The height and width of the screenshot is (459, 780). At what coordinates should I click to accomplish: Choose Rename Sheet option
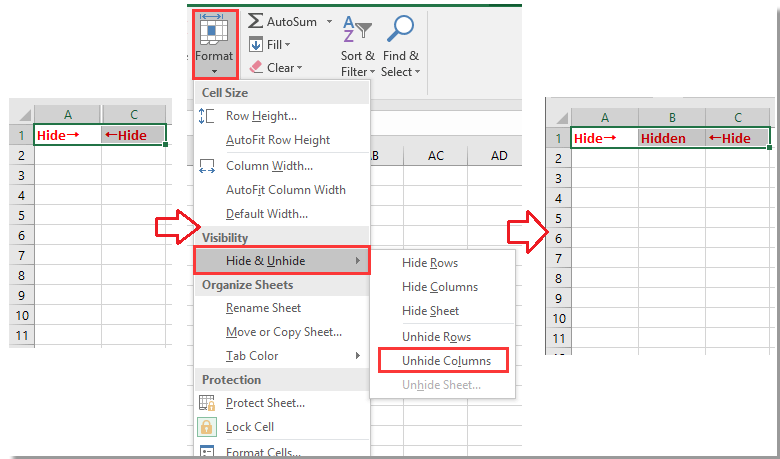click(263, 308)
